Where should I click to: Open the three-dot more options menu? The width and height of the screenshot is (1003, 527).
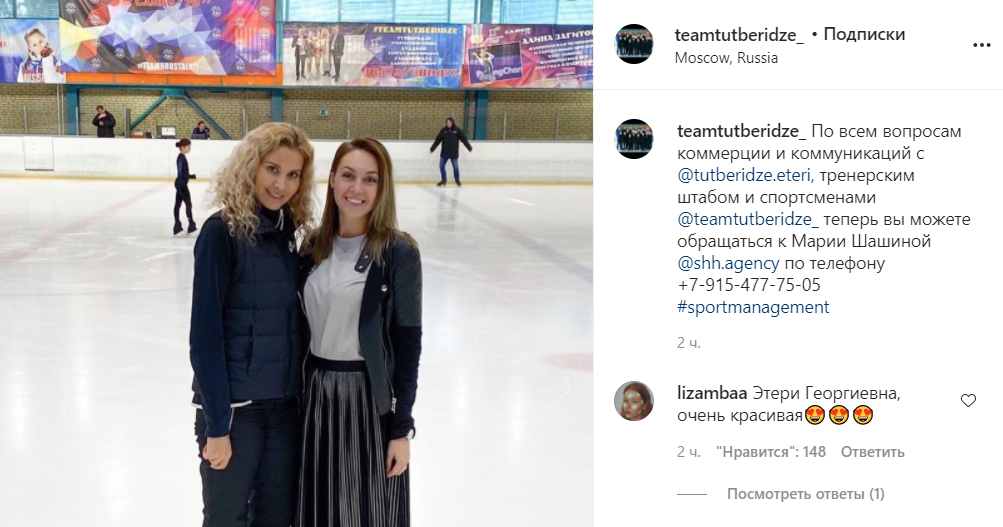point(981,45)
